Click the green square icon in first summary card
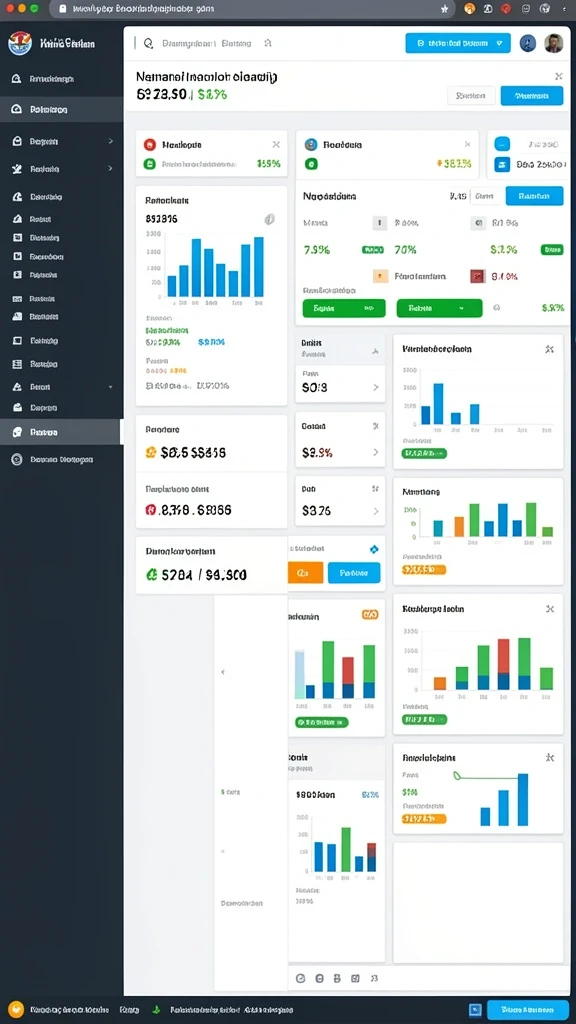Image resolution: width=576 pixels, height=1024 pixels. [x=149, y=164]
